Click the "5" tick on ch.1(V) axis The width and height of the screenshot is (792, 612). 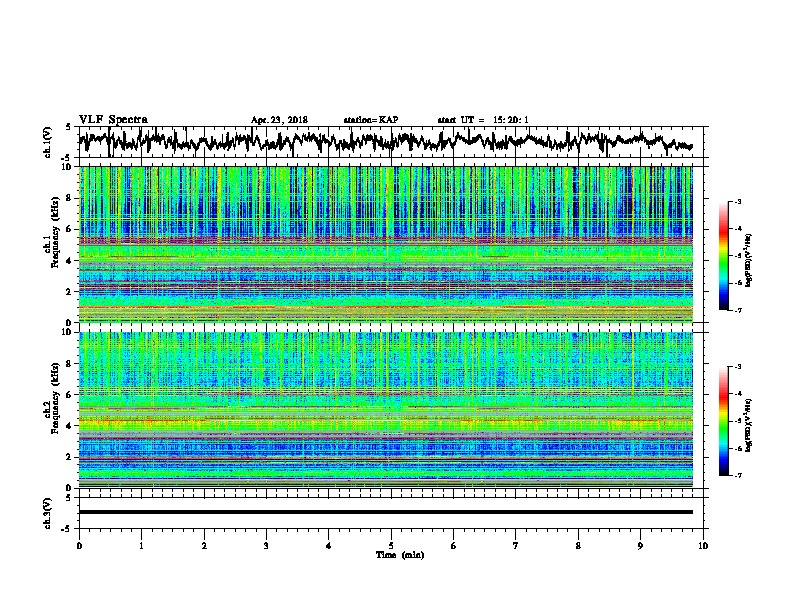pos(68,127)
